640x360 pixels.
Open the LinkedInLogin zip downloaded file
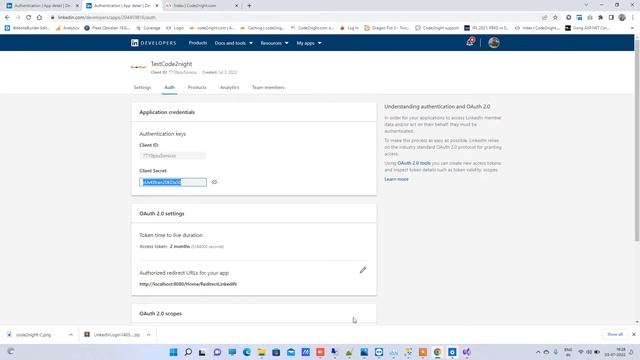pyautogui.click(x=116, y=335)
